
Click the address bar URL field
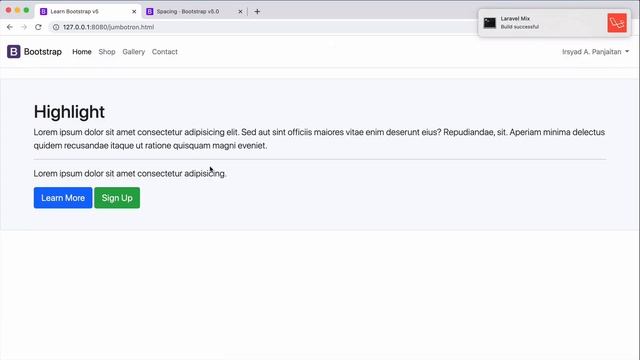(261, 27)
